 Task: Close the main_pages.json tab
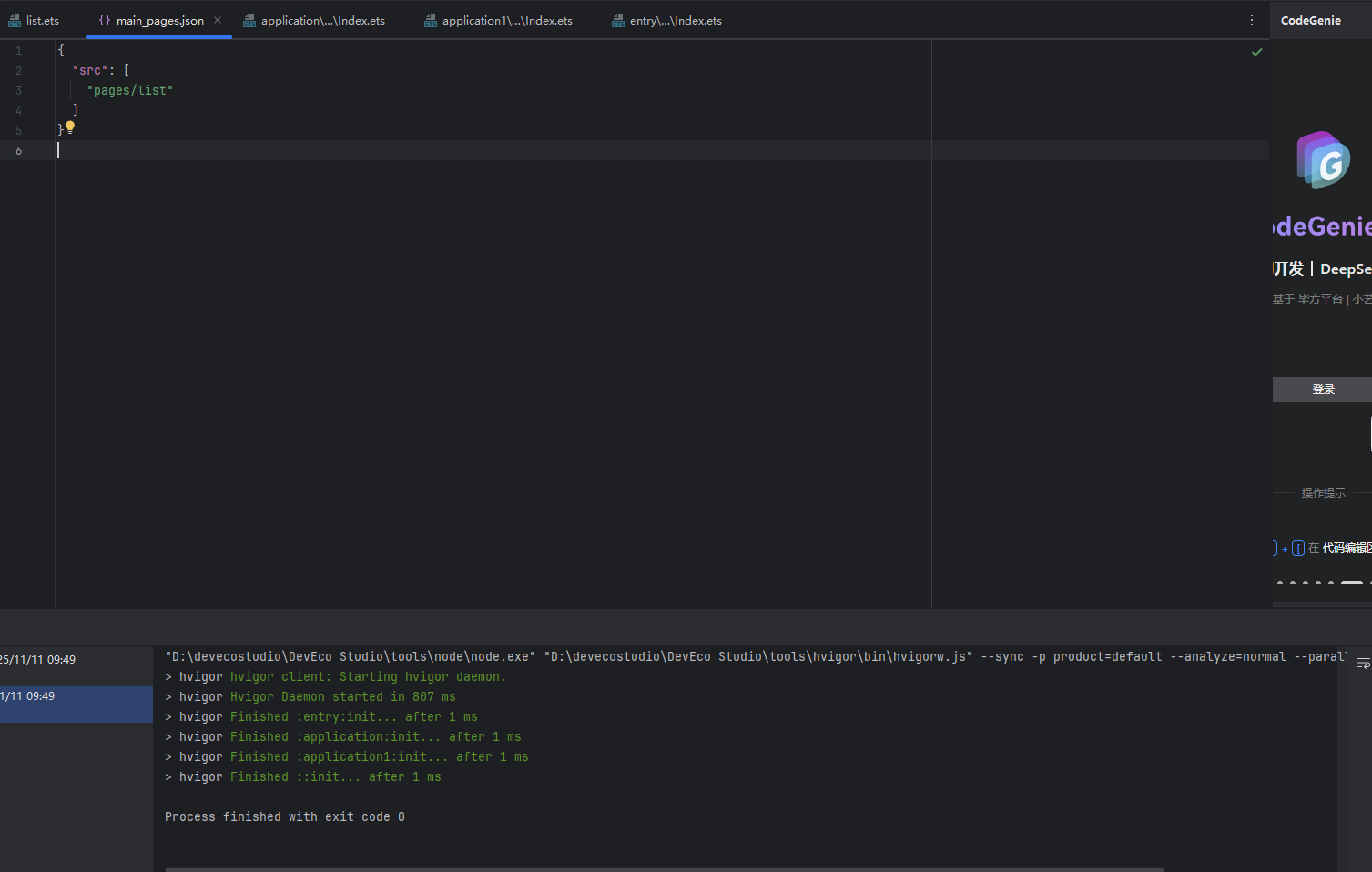218,20
